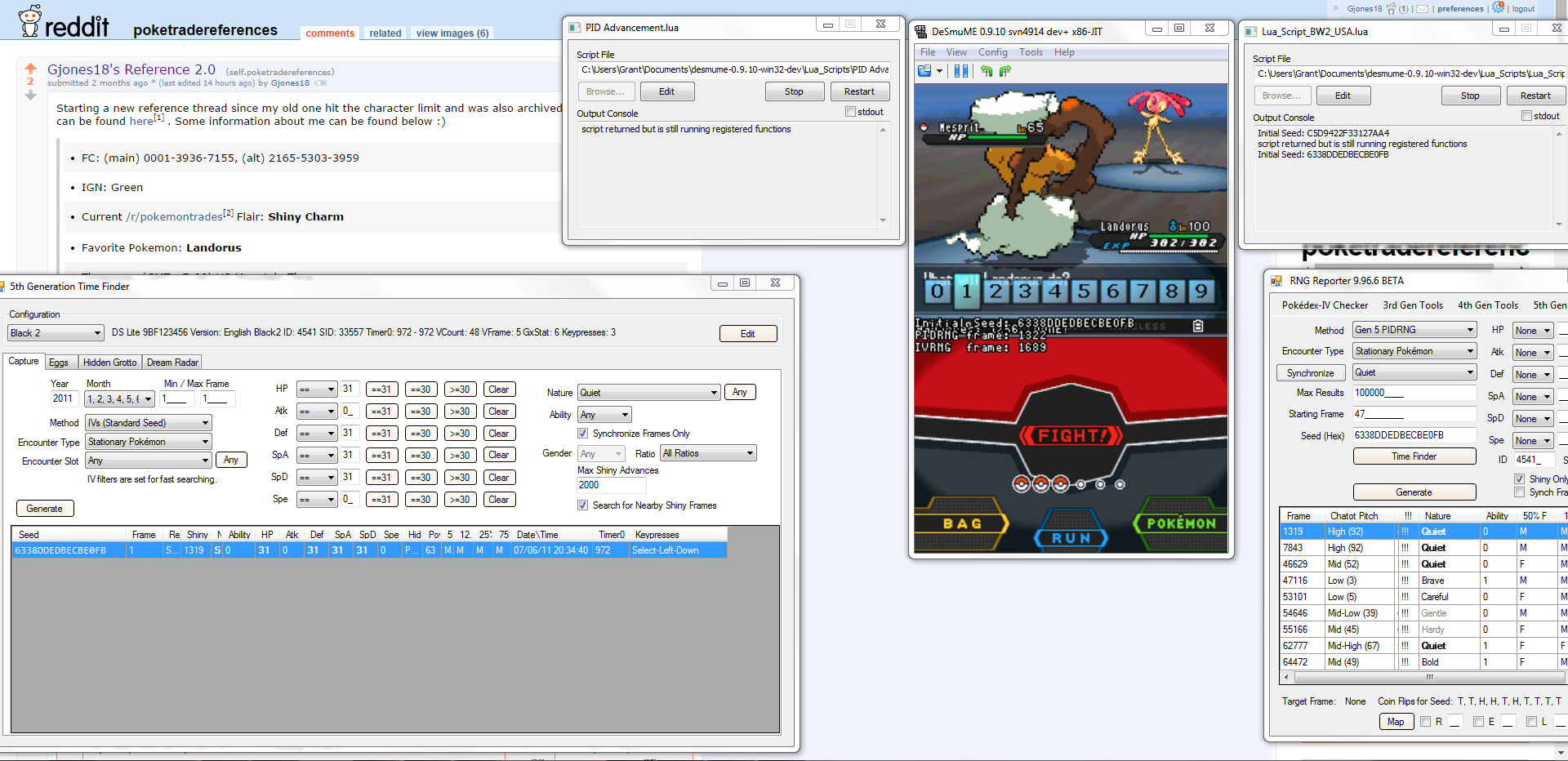Screen dimensions: 1568x761
Task: Open the IVs (Standard Seed) Method dropdown
Action: click(149, 423)
